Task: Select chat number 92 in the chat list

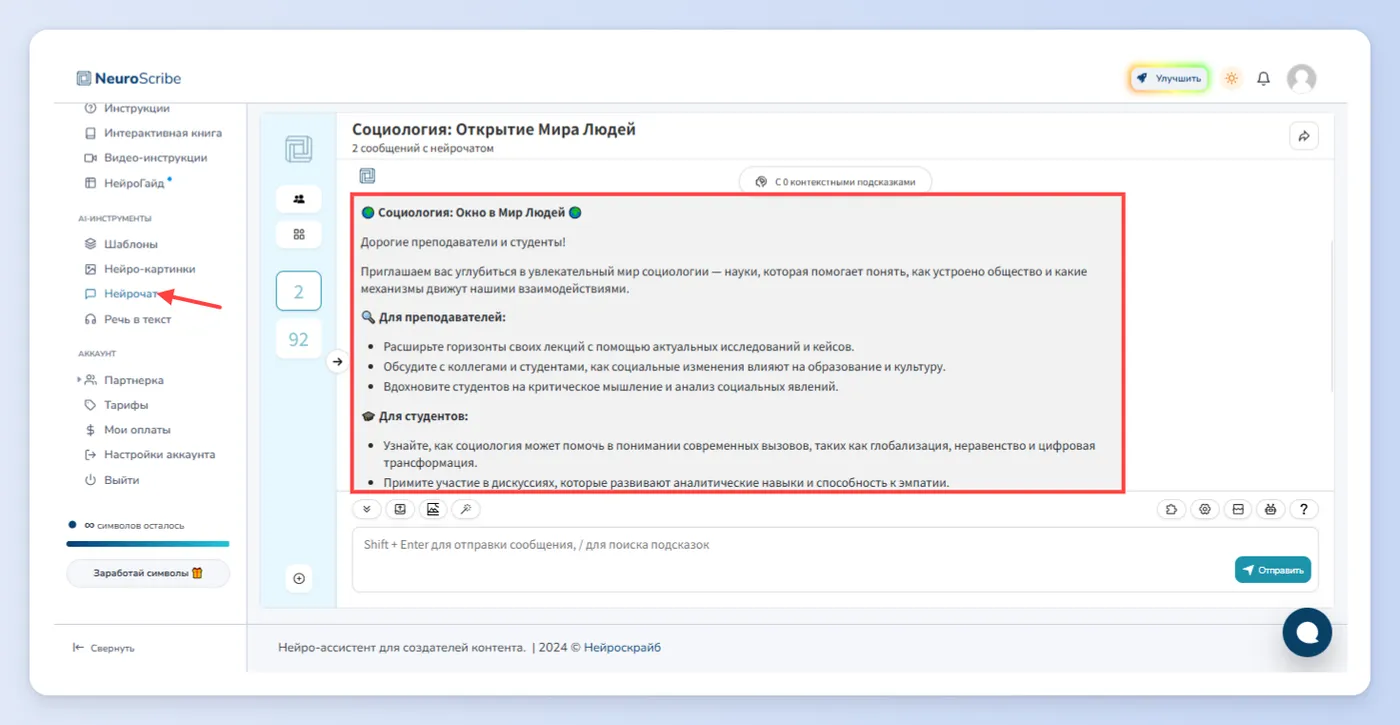Action: point(298,339)
